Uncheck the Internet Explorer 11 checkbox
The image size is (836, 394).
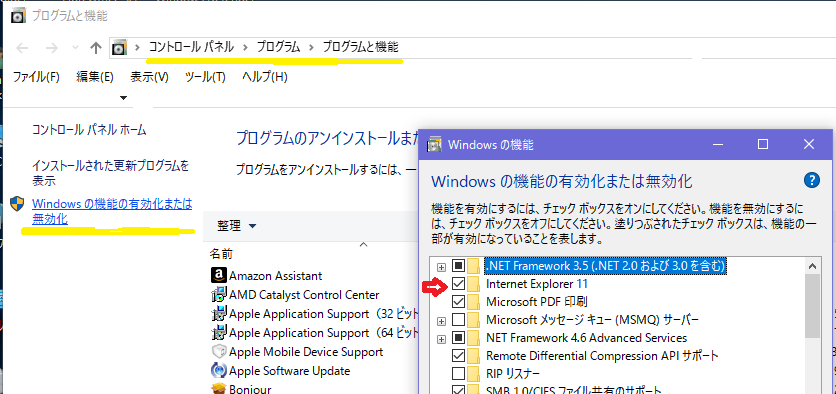(x=459, y=284)
